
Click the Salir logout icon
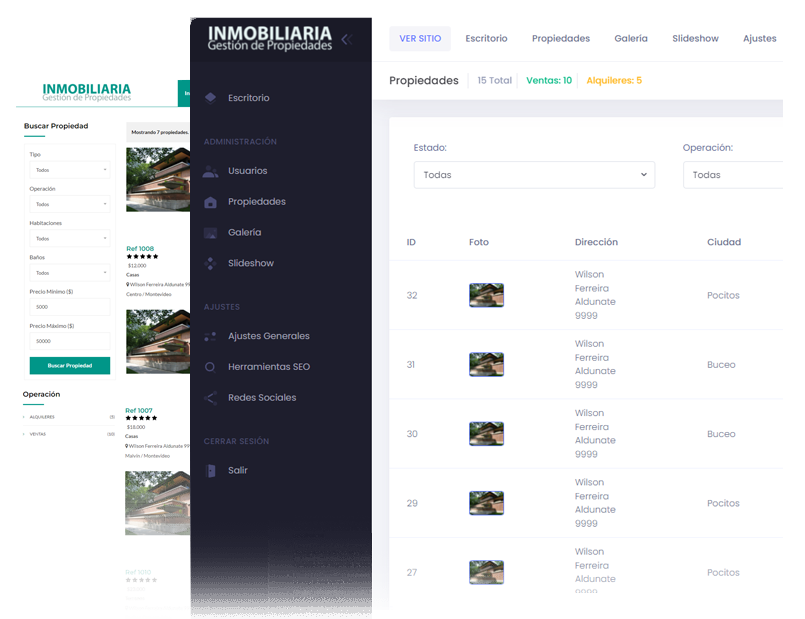pos(210,470)
